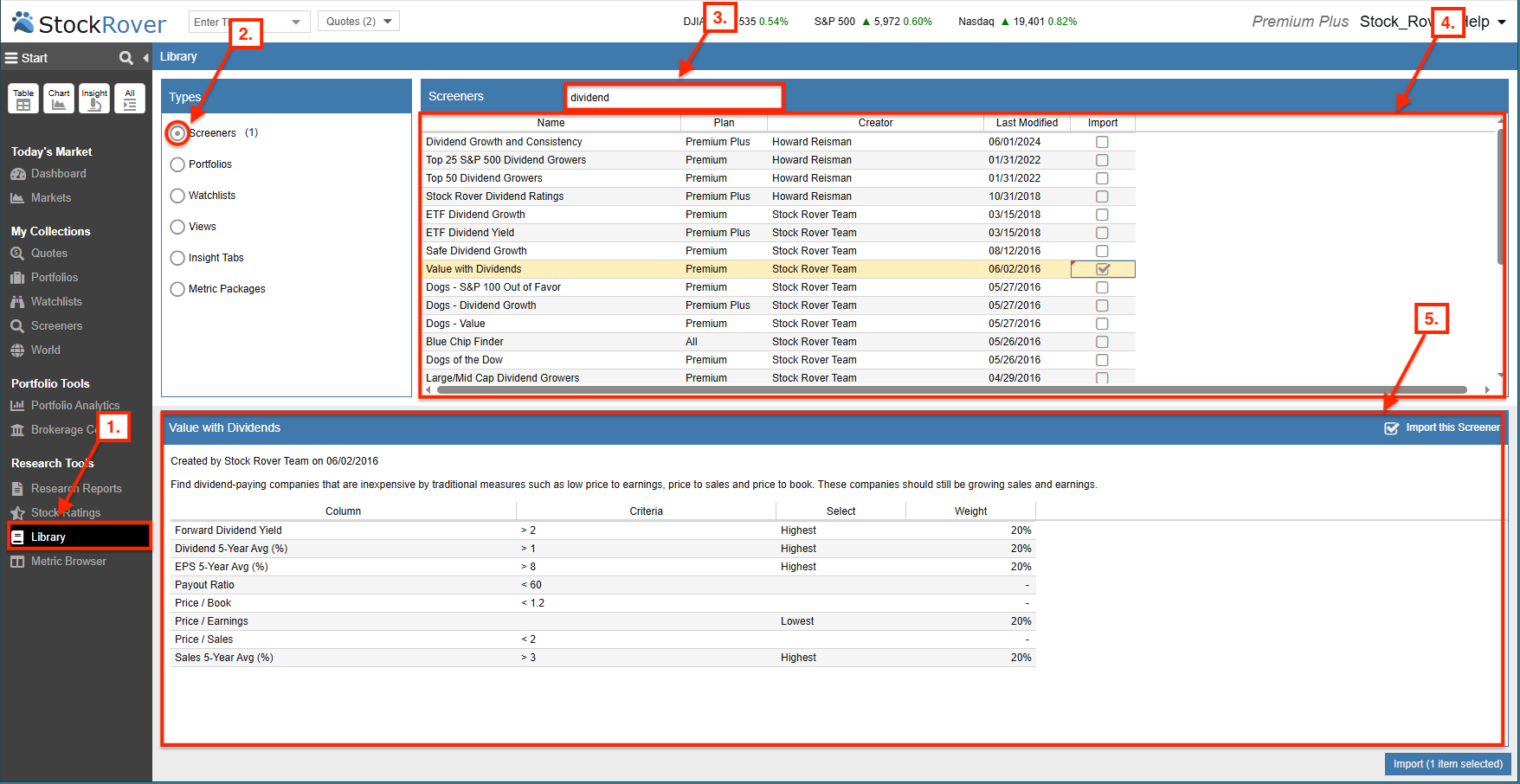The width and height of the screenshot is (1520, 784).
Task: Select the Portfolios type radio button
Action: pyautogui.click(x=177, y=164)
